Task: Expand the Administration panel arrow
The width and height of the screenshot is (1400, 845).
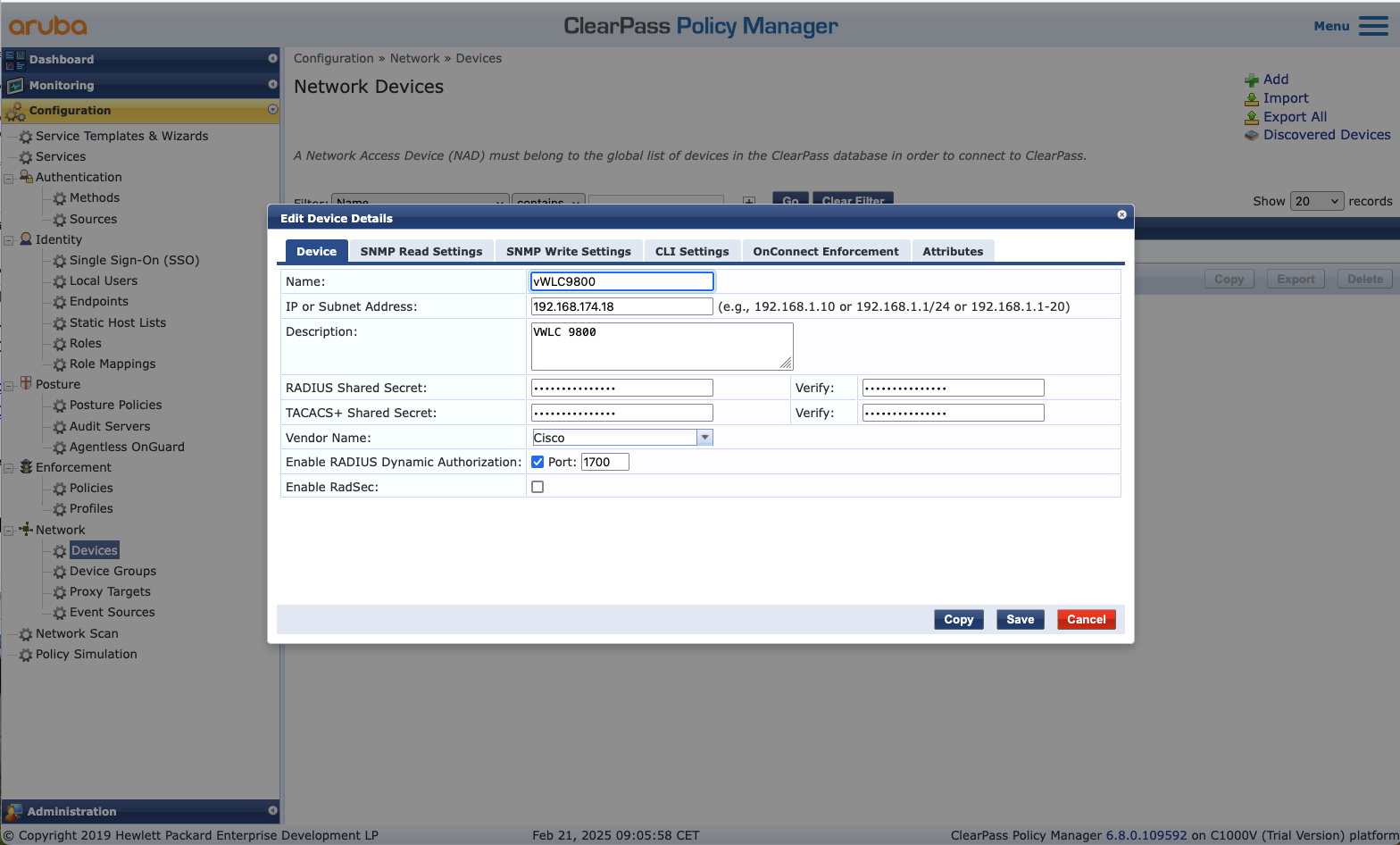Action: [273, 810]
